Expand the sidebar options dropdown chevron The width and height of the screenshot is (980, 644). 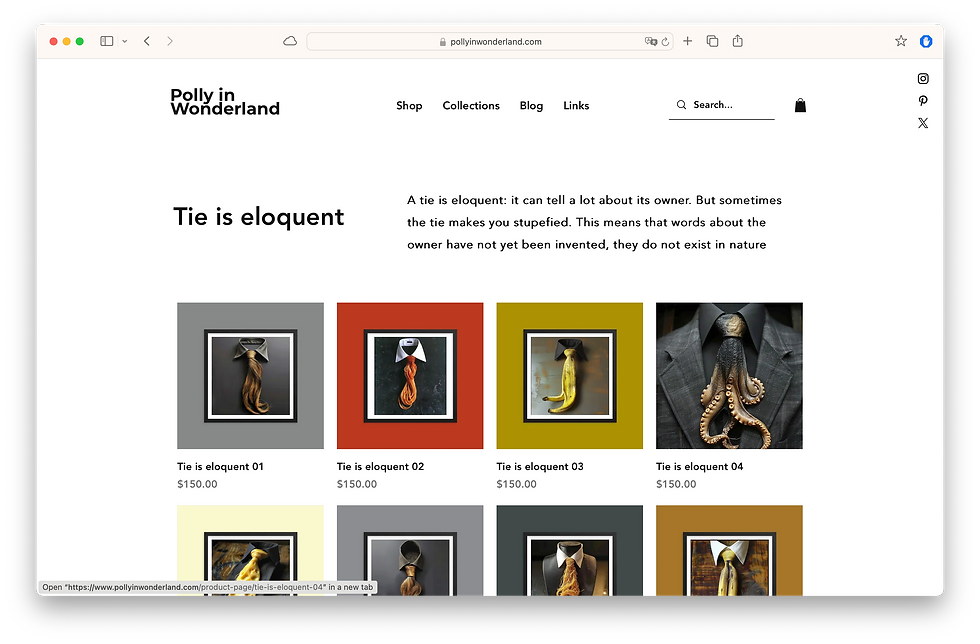125,41
